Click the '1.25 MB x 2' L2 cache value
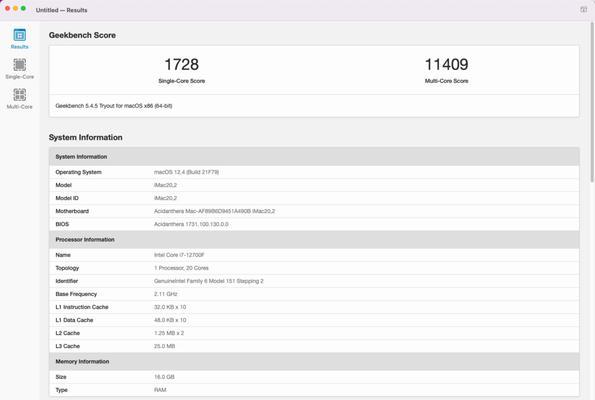Image resolution: width=595 pixels, height=400 pixels. click(x=169, y=333)
